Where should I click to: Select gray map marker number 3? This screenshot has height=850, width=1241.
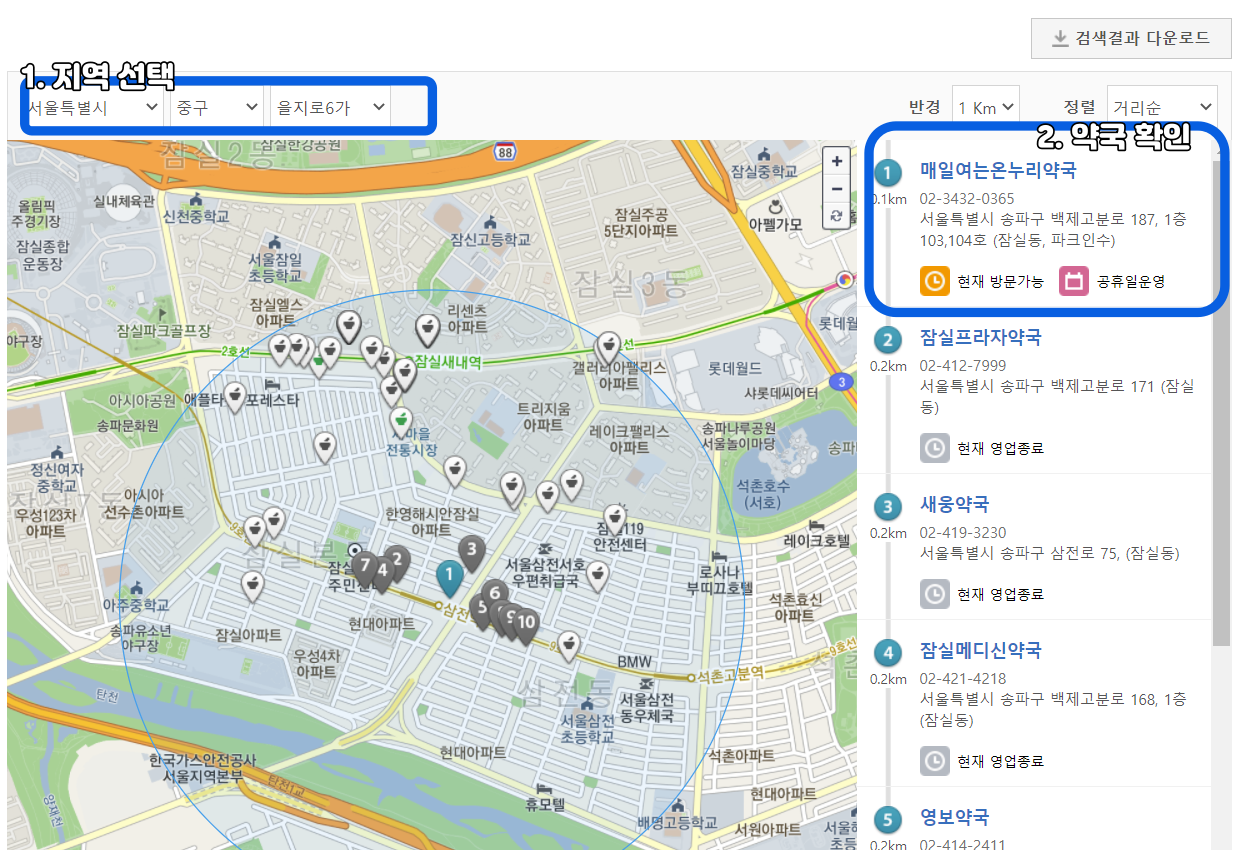pyautogui.click(x=472, y=552)
